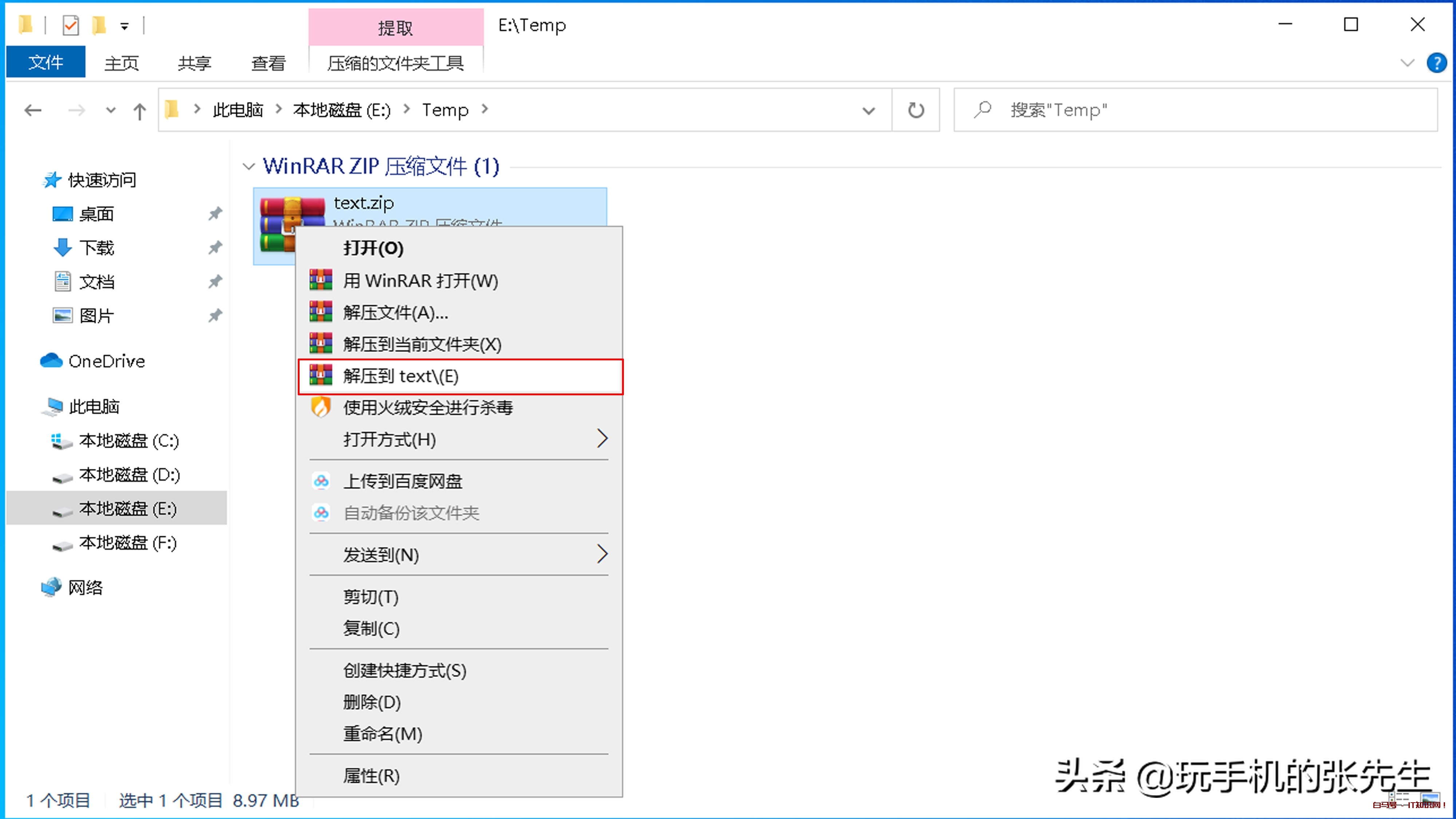Go back using the back arrow
Viewport: 1456px width, 819px height.
coord(33,110)
